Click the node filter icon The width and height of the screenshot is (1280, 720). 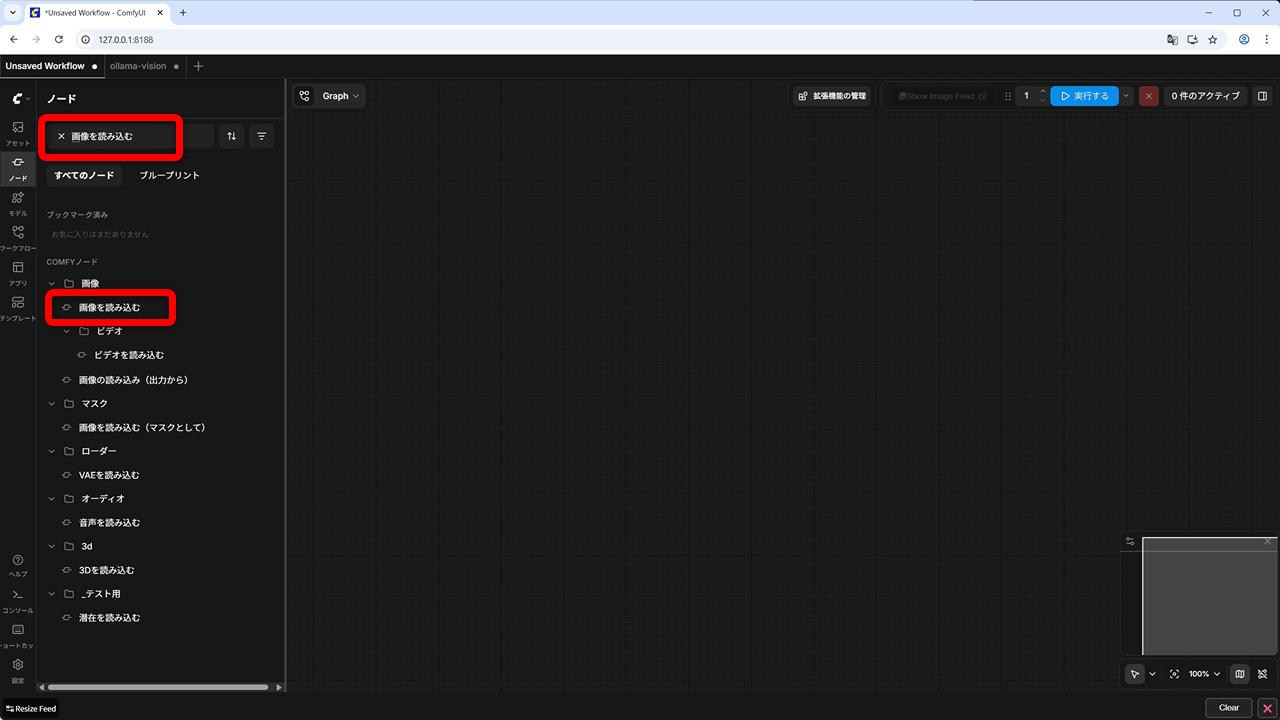(262, 136)
